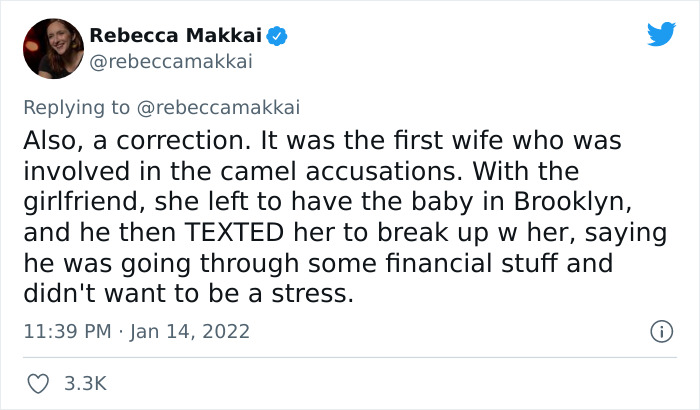The image size is (700, 410).
Task: Open the @rebeccamakkai mention after Replying to
Action: [x=220, y=107]
